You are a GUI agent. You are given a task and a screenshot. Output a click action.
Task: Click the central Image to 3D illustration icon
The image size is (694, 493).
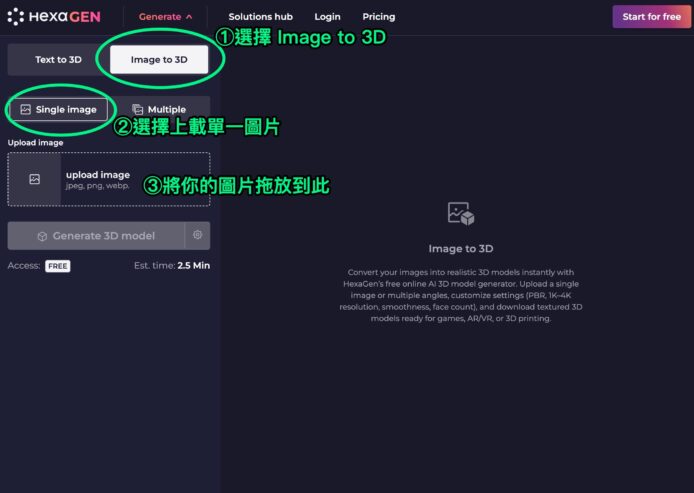[x=460, y=214]
